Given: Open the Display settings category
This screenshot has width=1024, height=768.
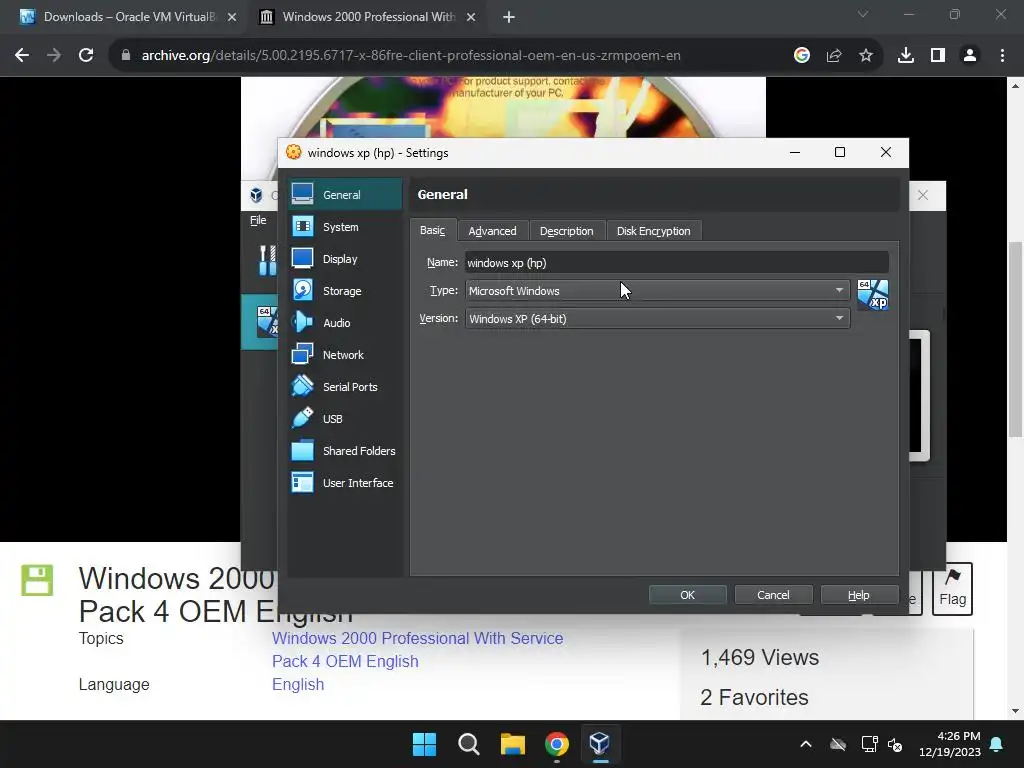Looking at the screenshot, I should pyautogui.click(x=345, y=259).
